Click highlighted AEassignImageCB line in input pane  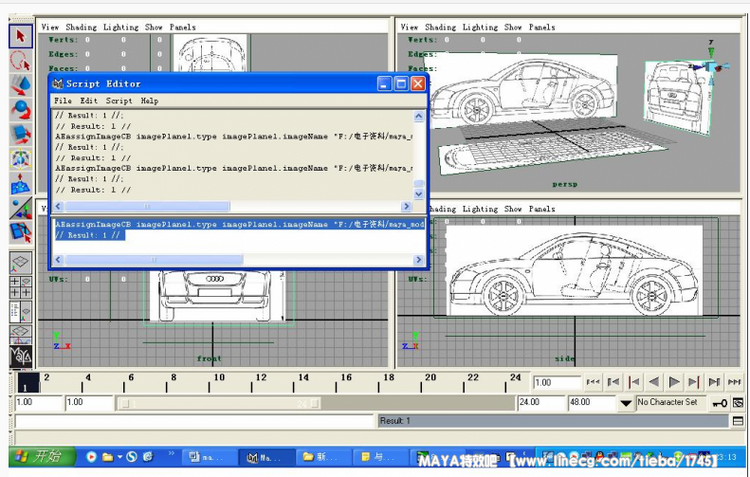coord(240,224)
